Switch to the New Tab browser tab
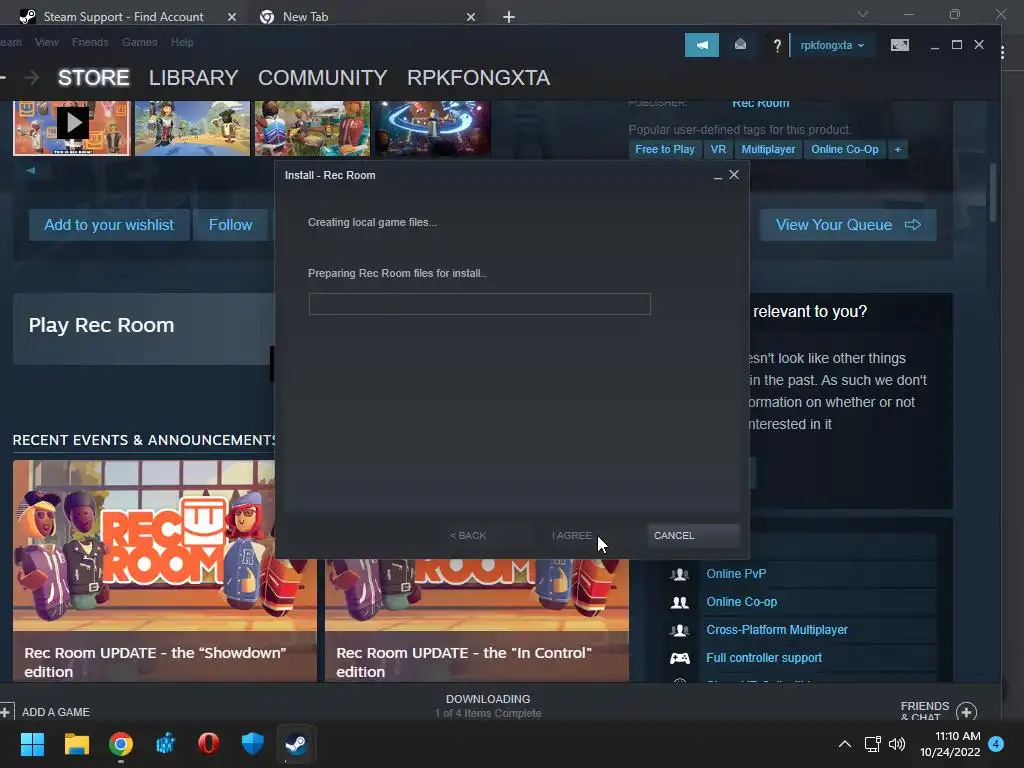The width and height of the screenshot is (1024, 768). [305, 17]
